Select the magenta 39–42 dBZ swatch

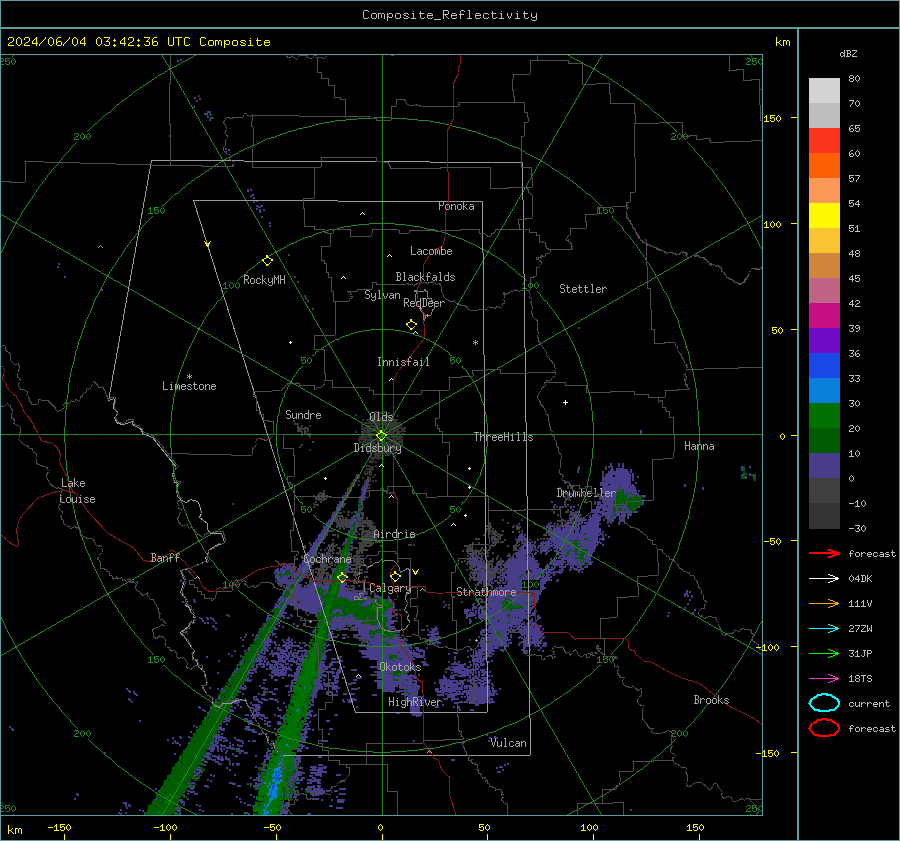[824, 315]
